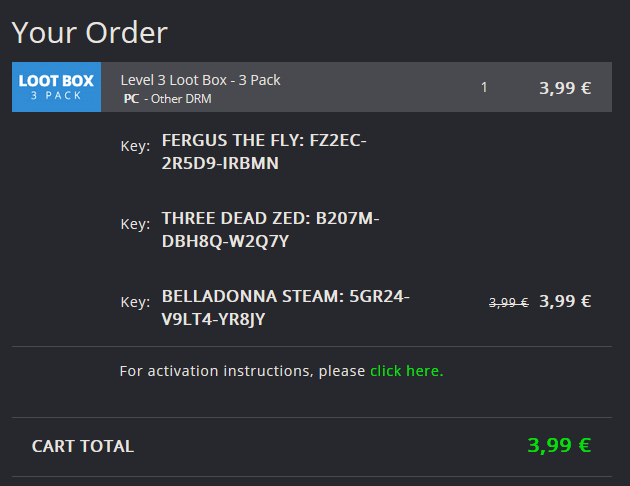This screenshot has width=630, height=486.
Task: Click the gray Level 3 Loot Box order row
Action: click(x=312, y=87)
